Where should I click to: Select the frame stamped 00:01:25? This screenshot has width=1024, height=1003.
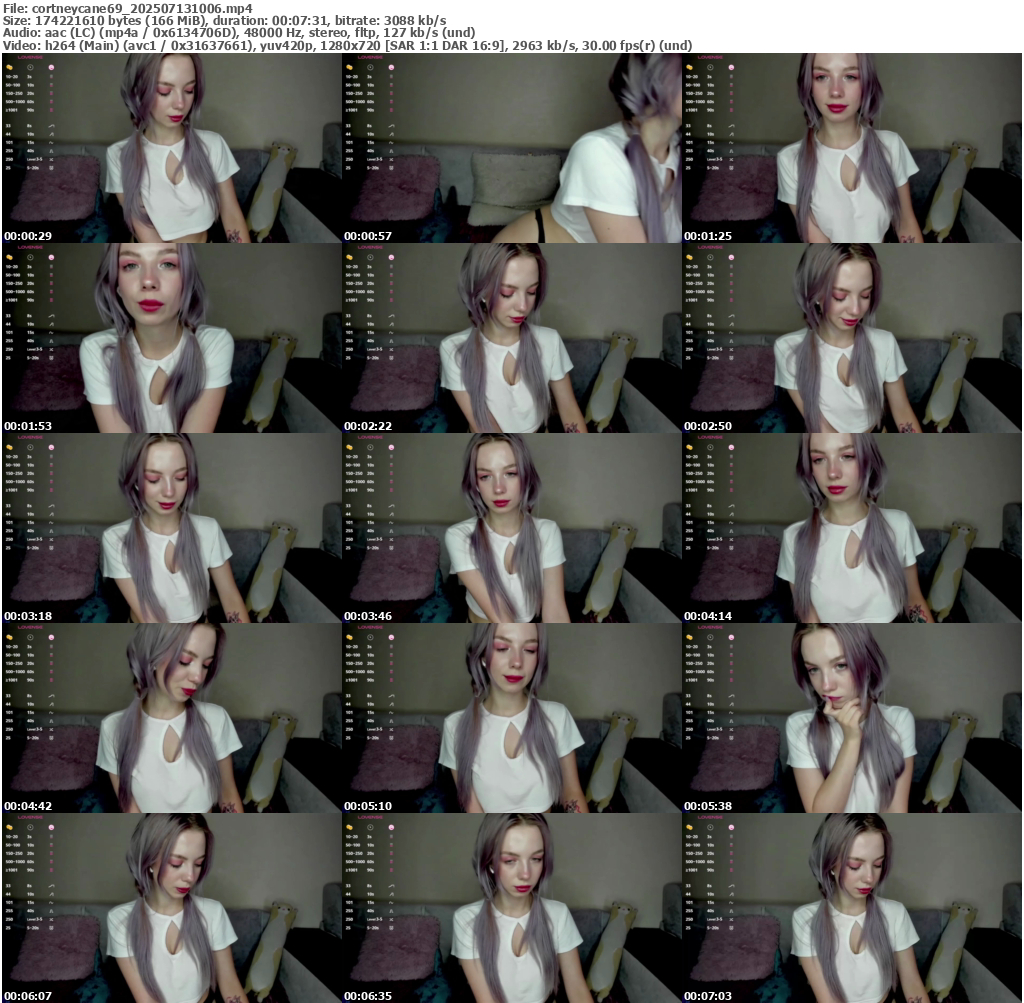coord(852,148)
